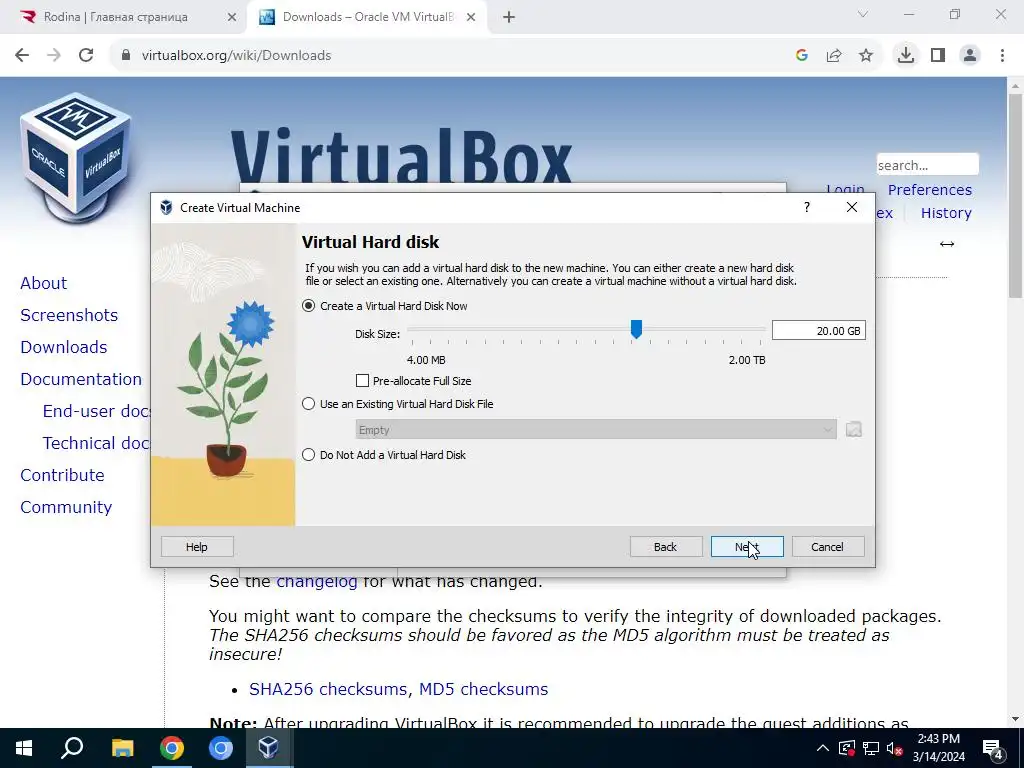Open the End-user docs link
The width and height of the screenshot is (1024, 768).
[x=97, y=411]
